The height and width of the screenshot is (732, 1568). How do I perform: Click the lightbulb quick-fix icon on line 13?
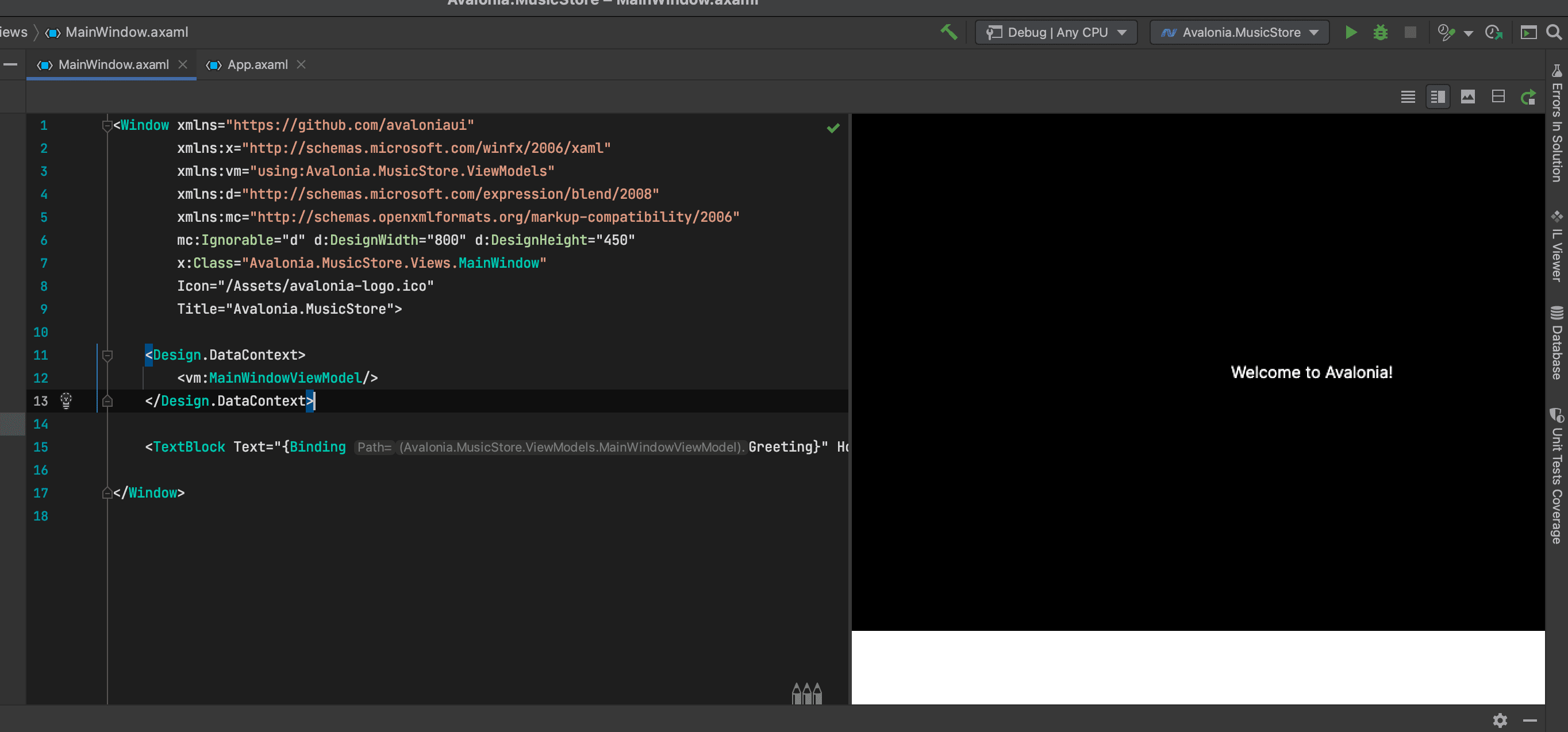point(66,400)
